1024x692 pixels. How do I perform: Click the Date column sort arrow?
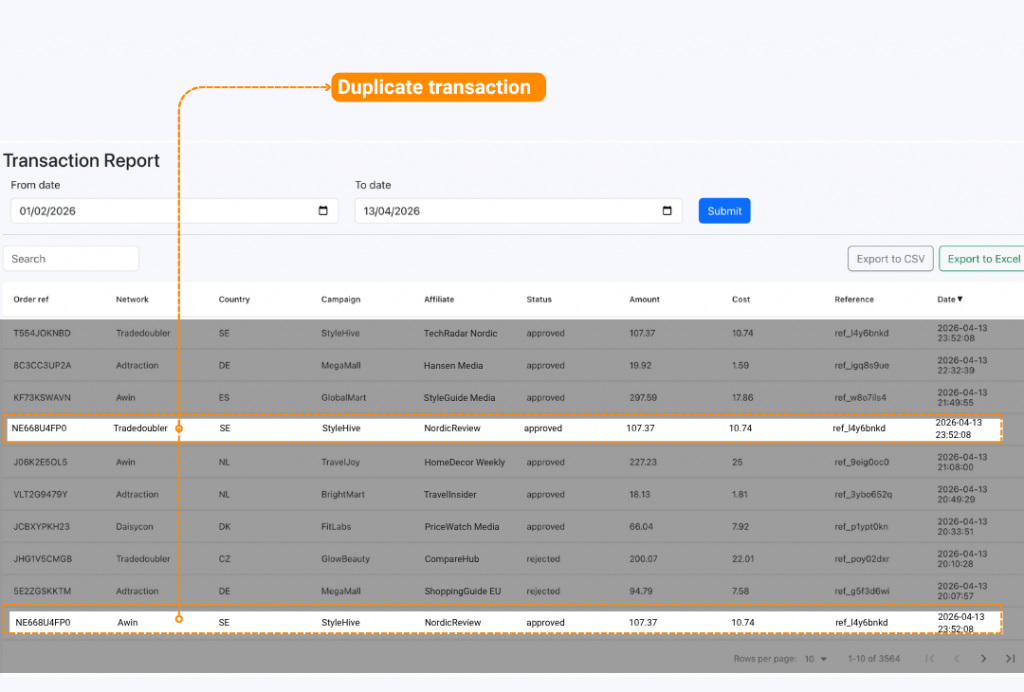[960, 299]
